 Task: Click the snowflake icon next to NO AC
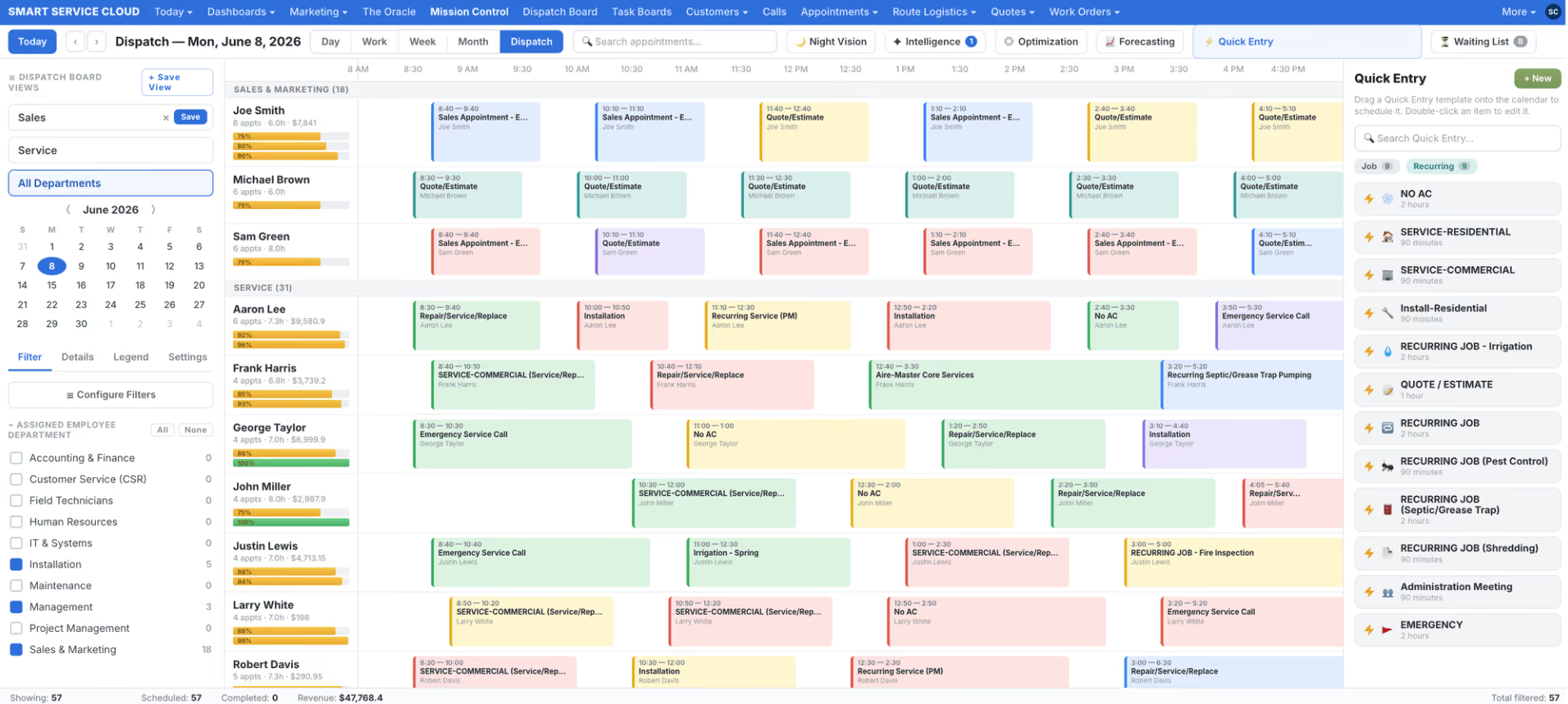pyautogui.click(x=1388, y=199)
